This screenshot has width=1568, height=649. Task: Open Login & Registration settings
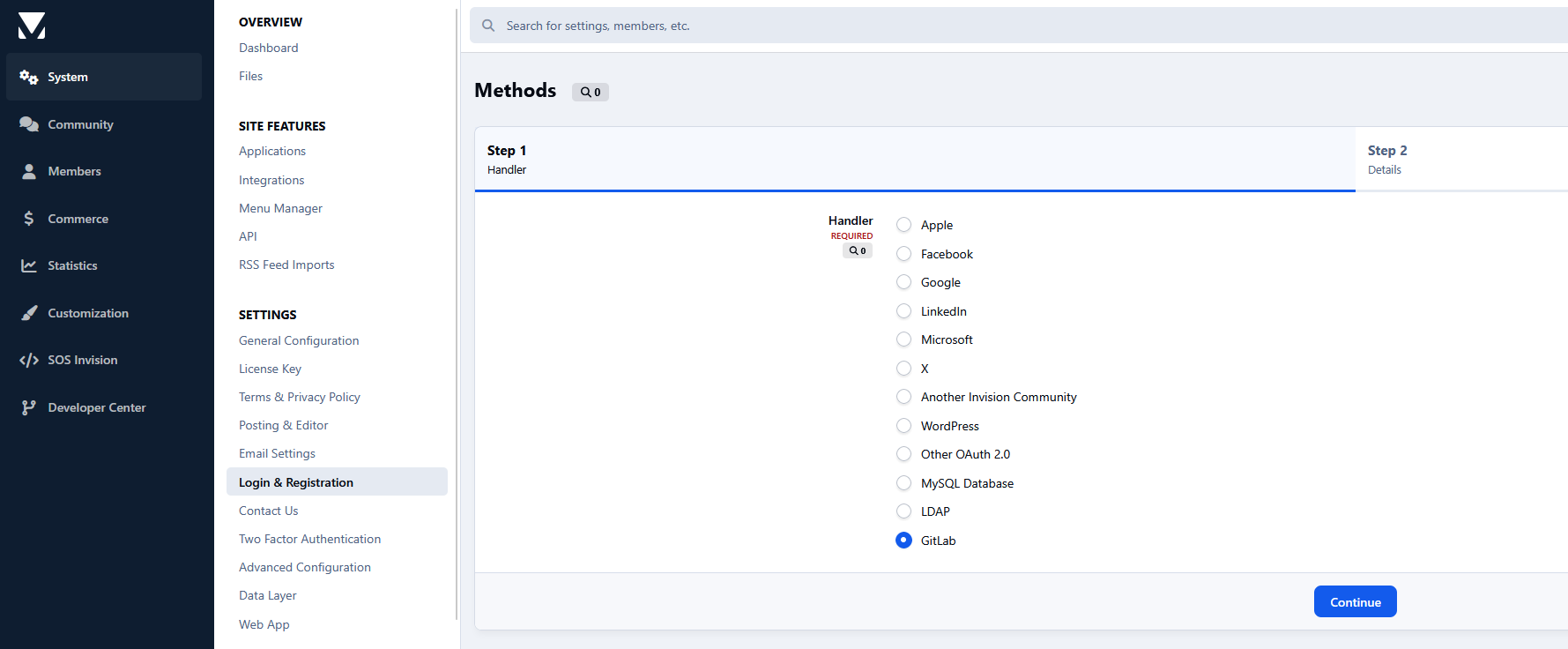click(x=337, y=481)
